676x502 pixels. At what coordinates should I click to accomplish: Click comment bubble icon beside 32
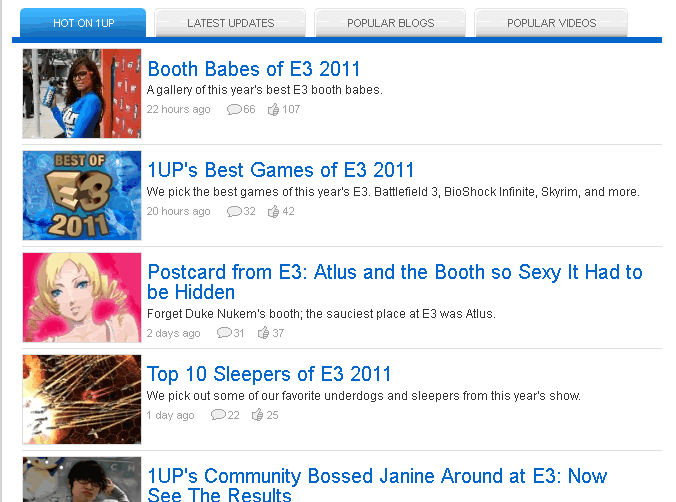234,211
